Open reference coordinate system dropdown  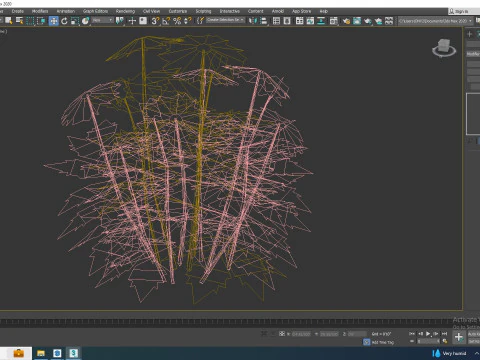[102, 21]
